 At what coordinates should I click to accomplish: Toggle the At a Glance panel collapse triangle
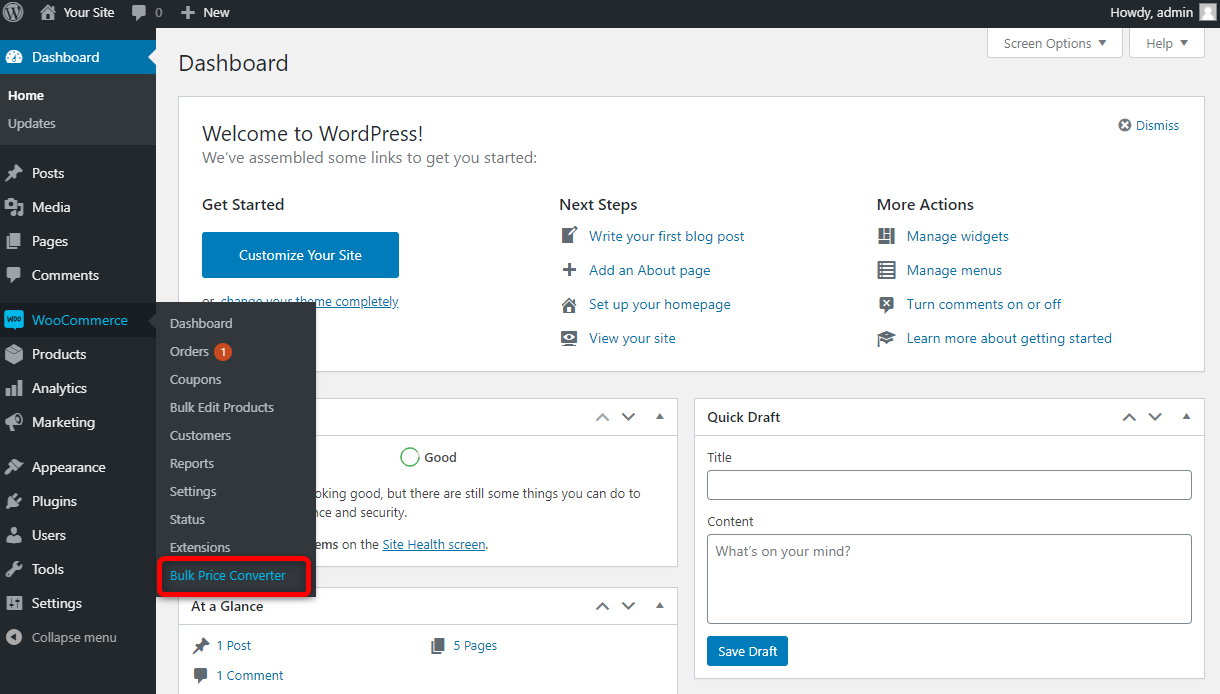click(x=660, y=605)
